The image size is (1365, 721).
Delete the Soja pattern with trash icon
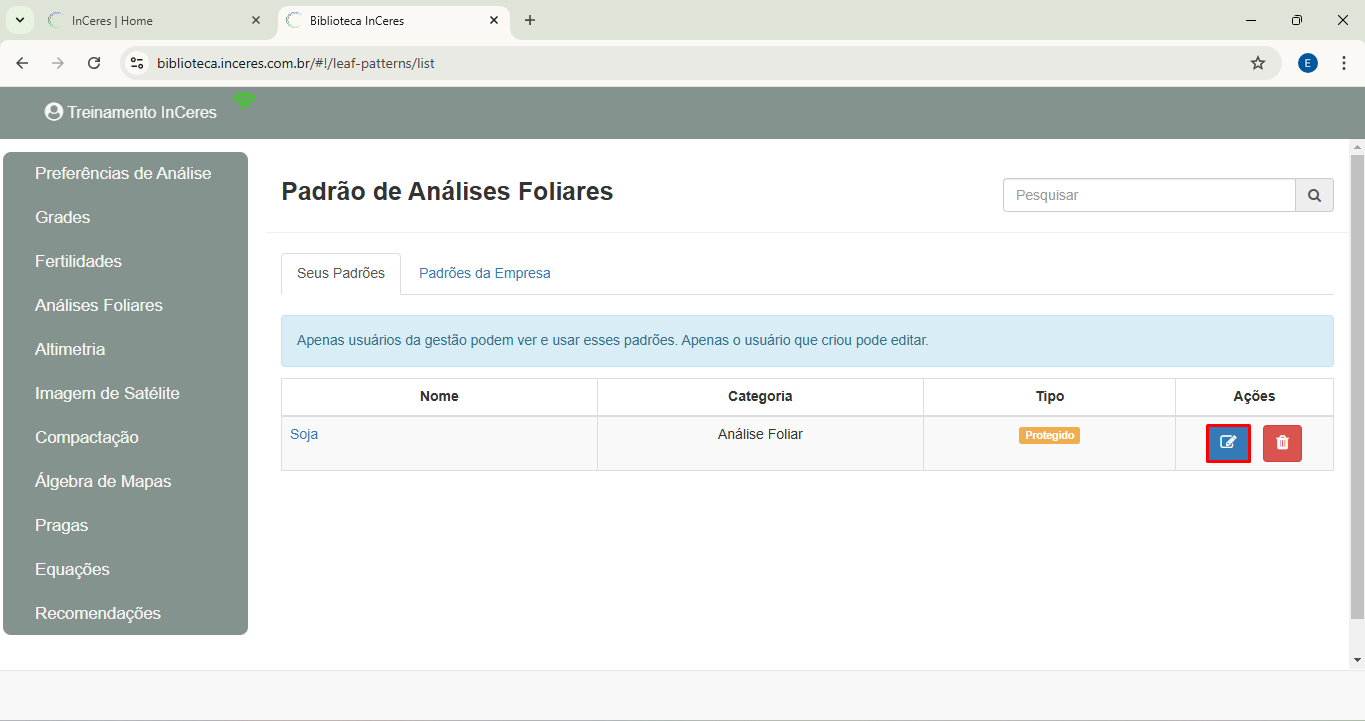tap(1282, 443)
